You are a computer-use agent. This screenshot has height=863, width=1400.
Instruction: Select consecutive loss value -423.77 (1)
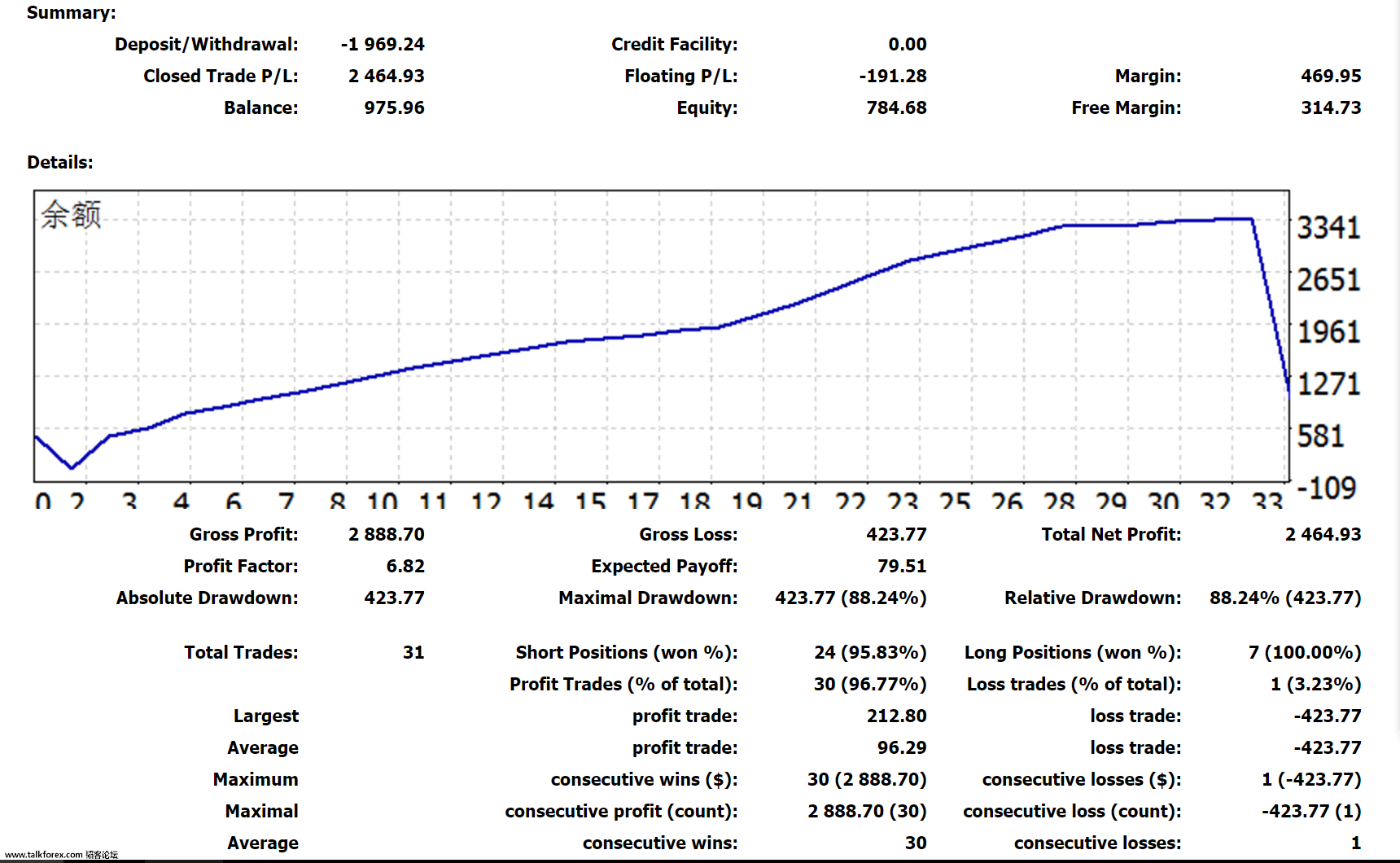[1311, 811]
